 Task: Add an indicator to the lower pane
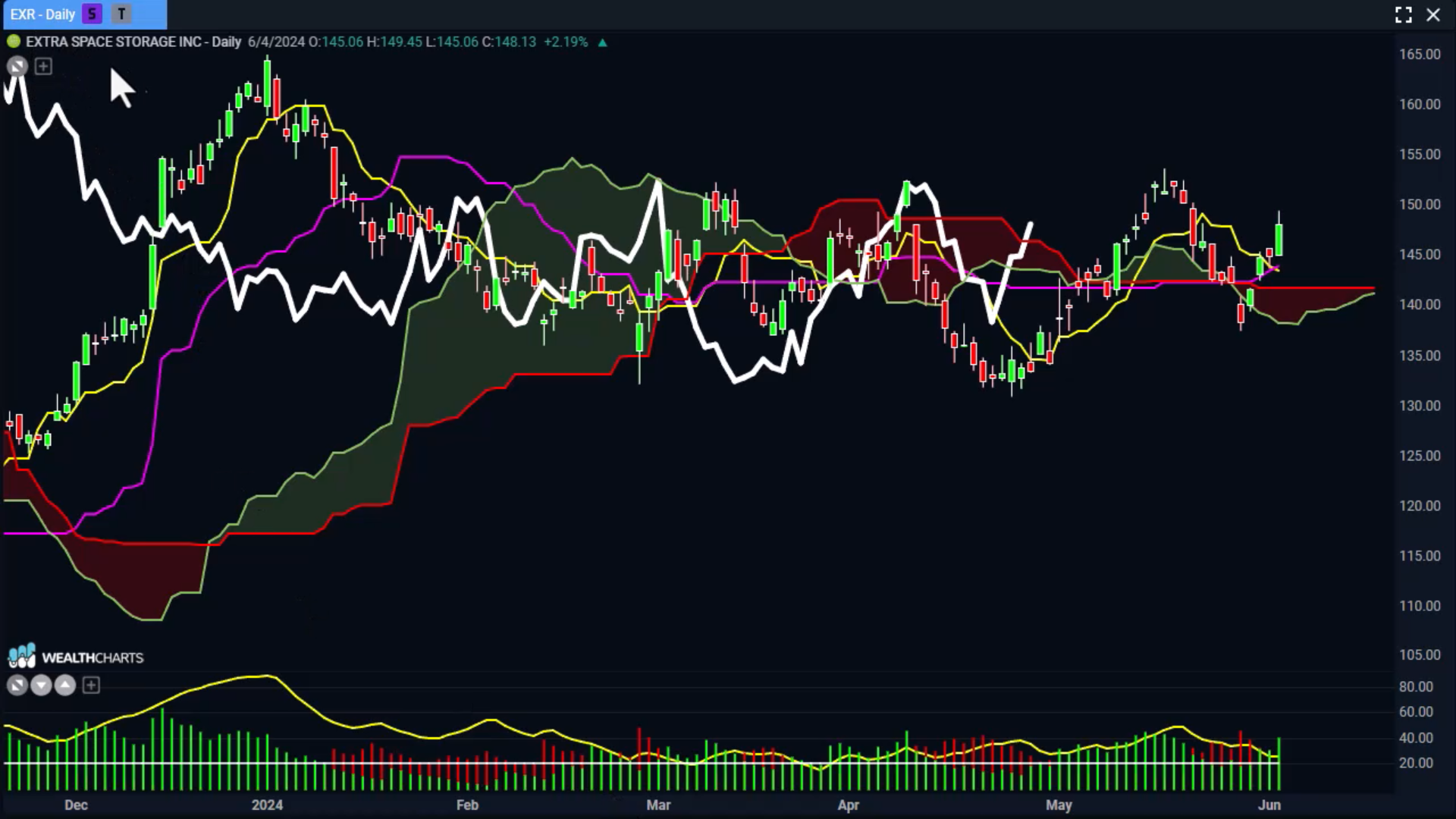coord(91,686)
